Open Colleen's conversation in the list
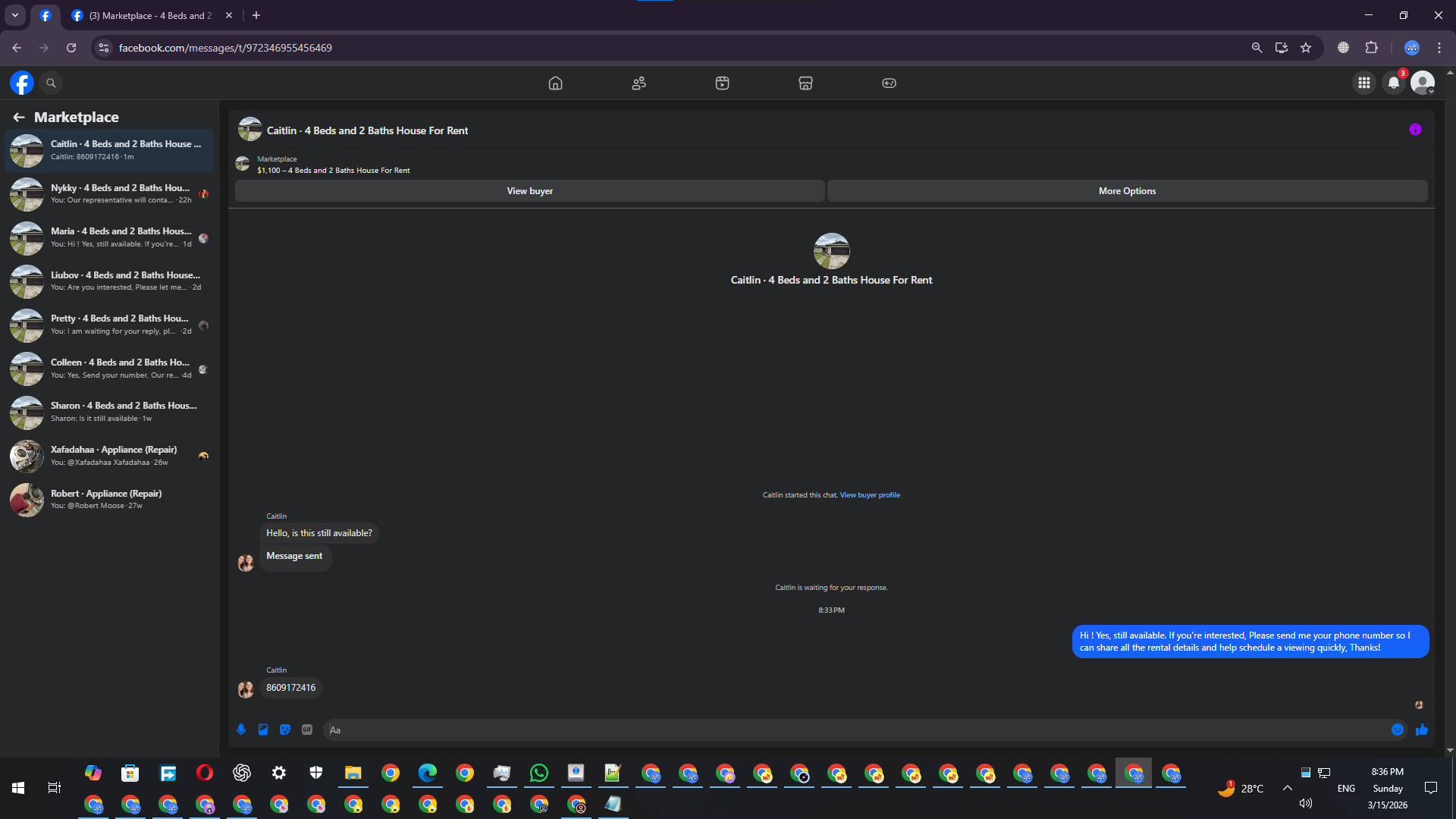Image resolution: width=1456 pixels, height=819 pixels. [x=109, y=369]
